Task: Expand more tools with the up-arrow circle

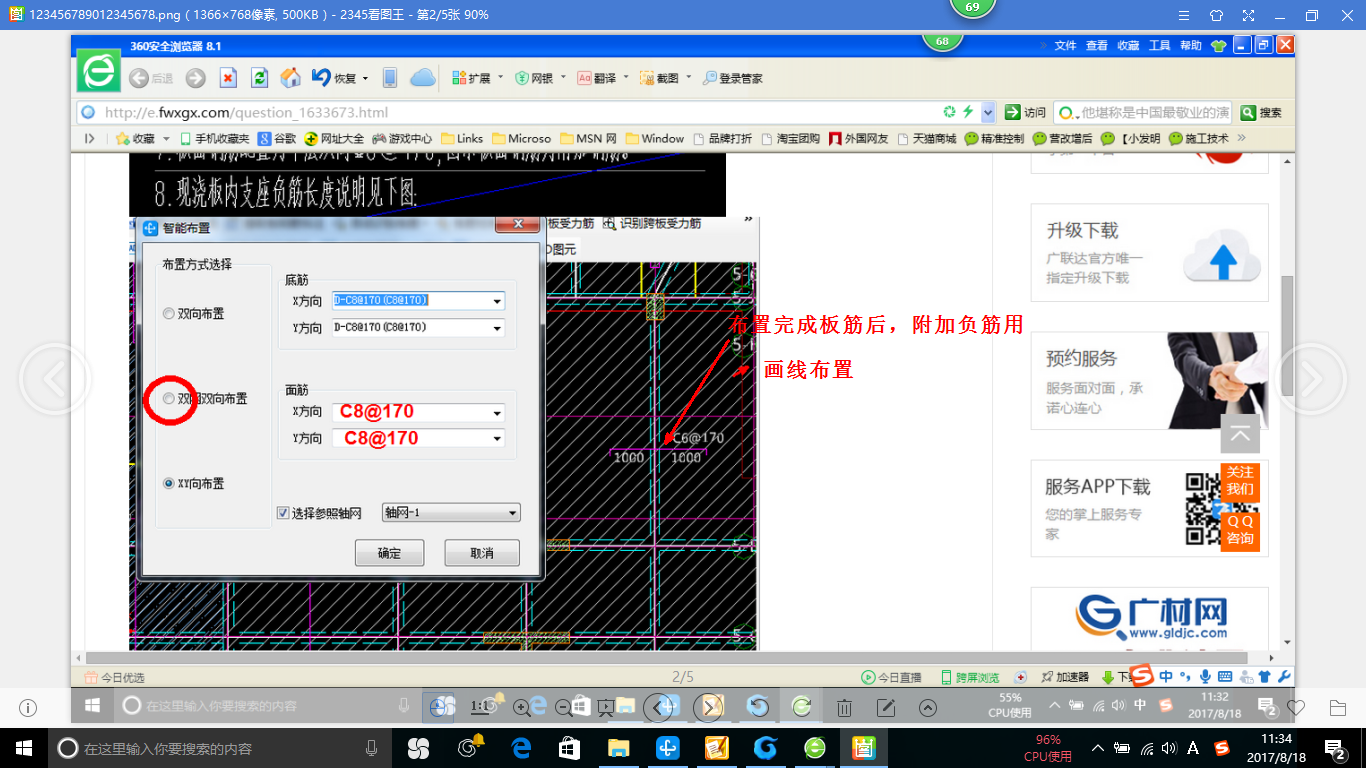Action: 927,707
